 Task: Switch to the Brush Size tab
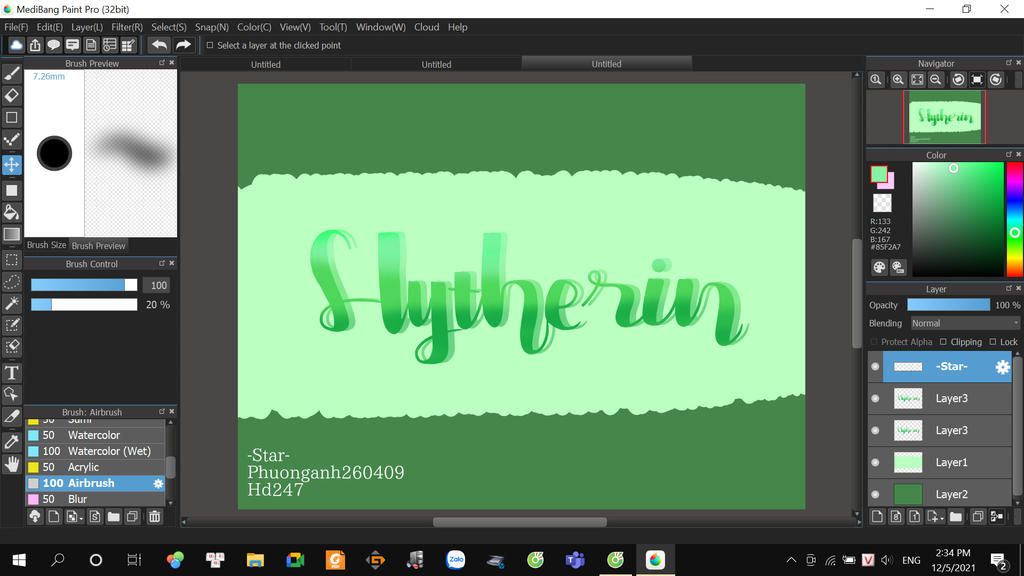46,245
